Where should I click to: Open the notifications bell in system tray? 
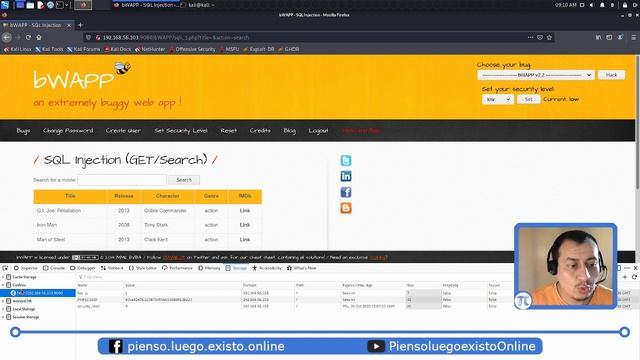tap(602, 5)
